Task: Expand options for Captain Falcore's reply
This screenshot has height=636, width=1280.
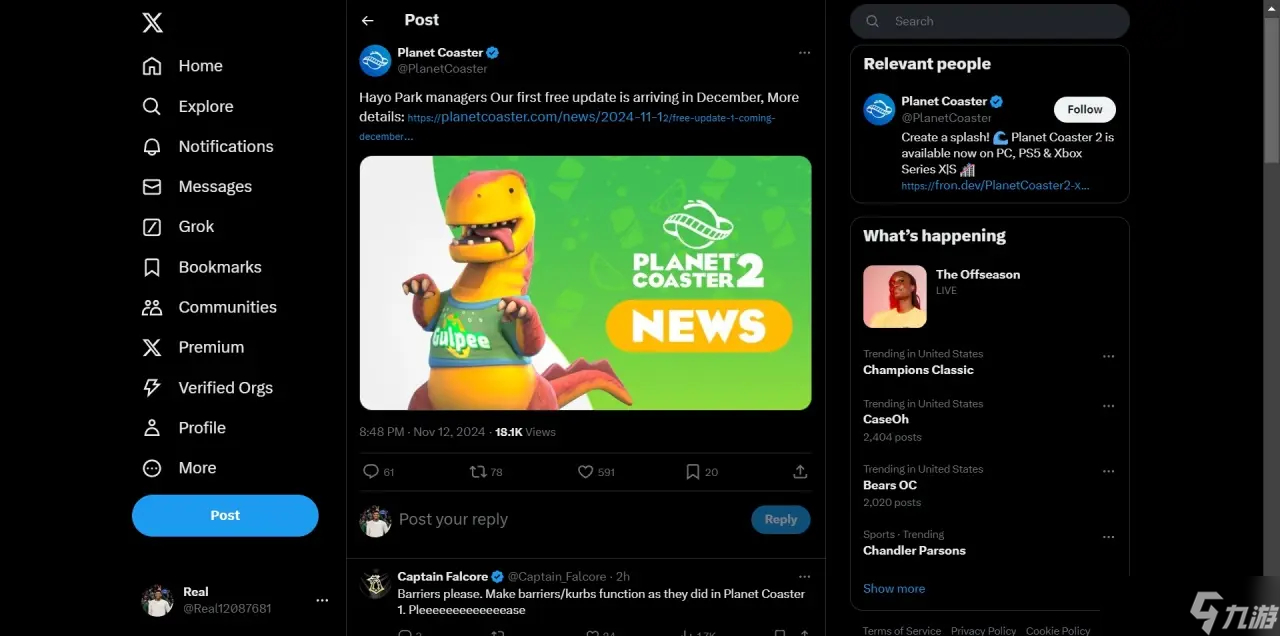Action: 804,577
